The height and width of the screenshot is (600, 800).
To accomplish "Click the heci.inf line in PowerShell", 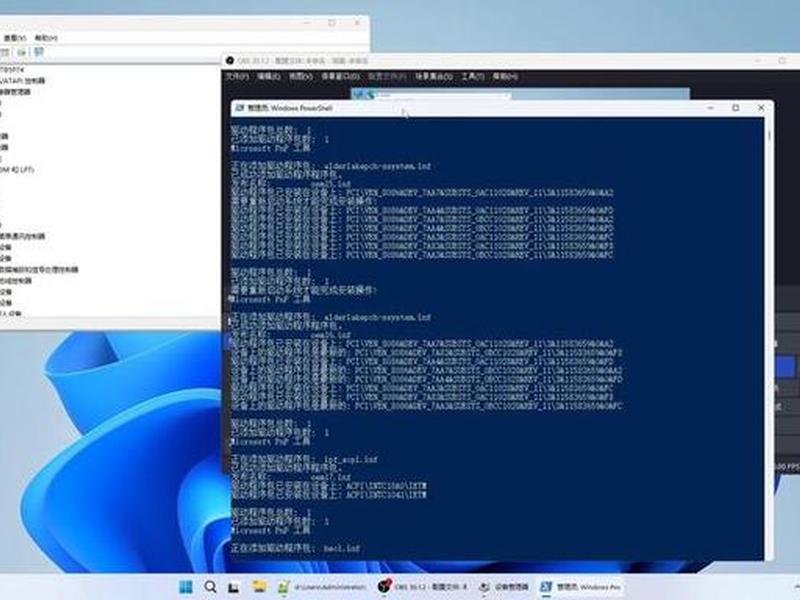I will 295,548.
